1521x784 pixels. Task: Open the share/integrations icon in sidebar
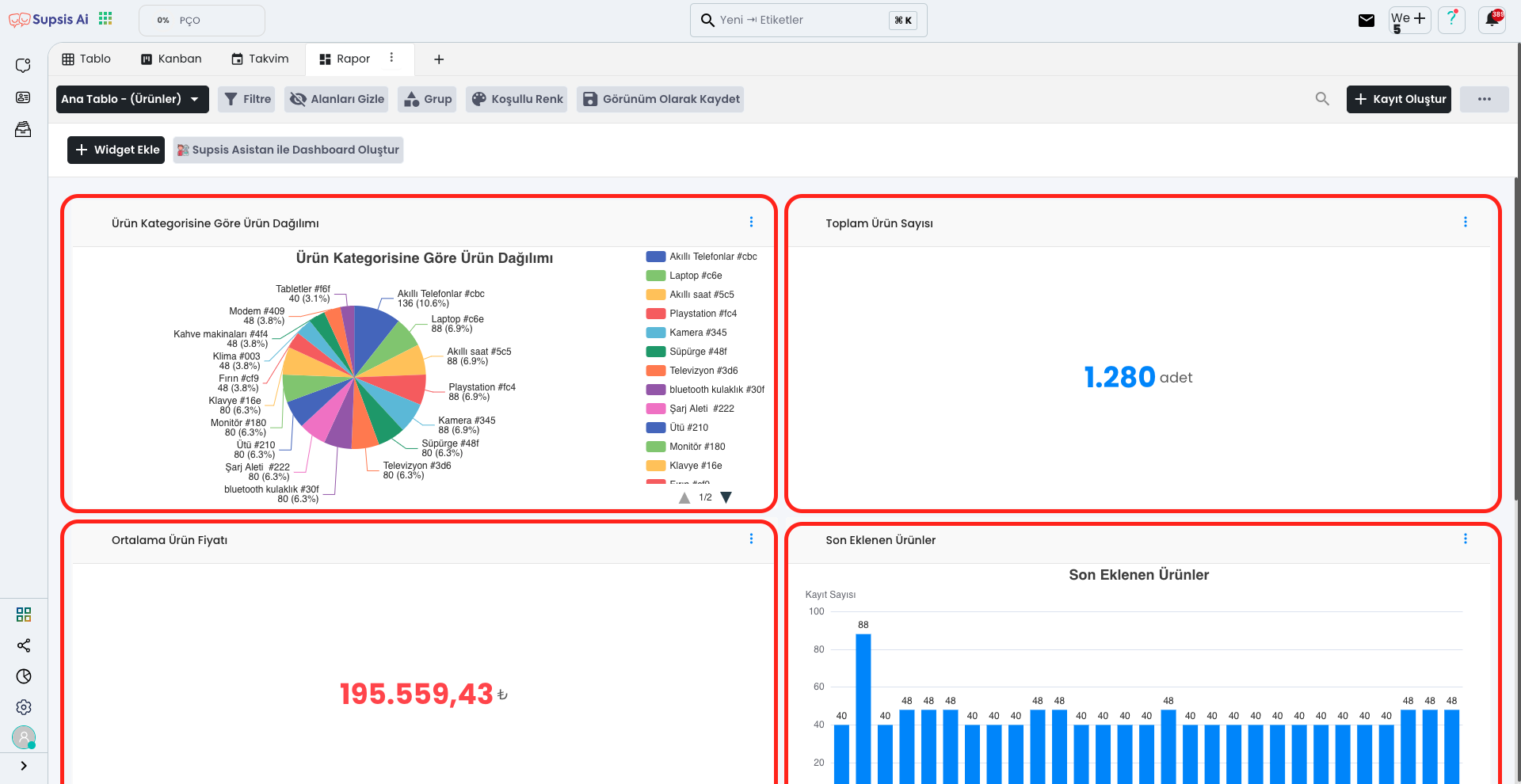[24, 645]
